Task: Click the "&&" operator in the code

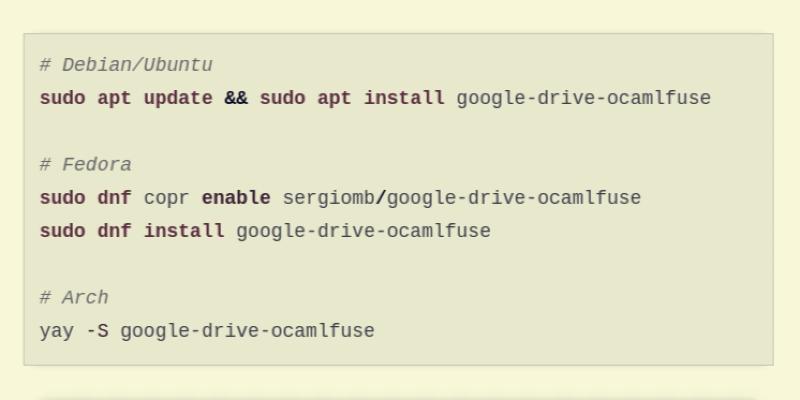Action: pyautogui.click(x=236, y=98)
